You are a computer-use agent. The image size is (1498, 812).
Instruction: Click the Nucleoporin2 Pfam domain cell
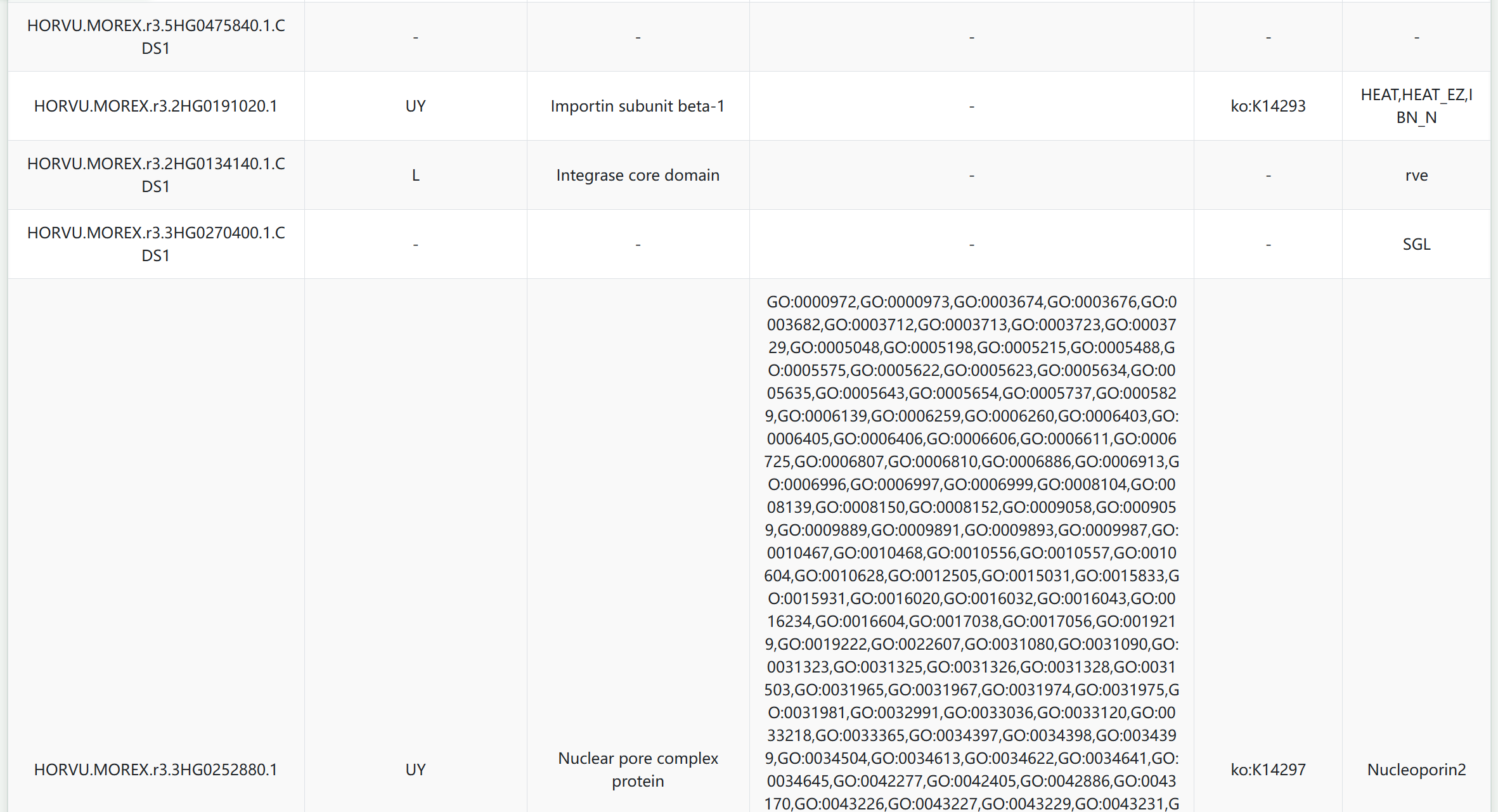1416,770
